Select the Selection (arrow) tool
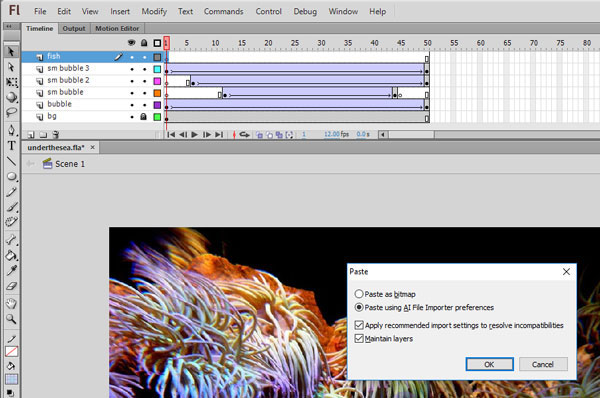Screen dimensions: 600x398 click(11, 51)
